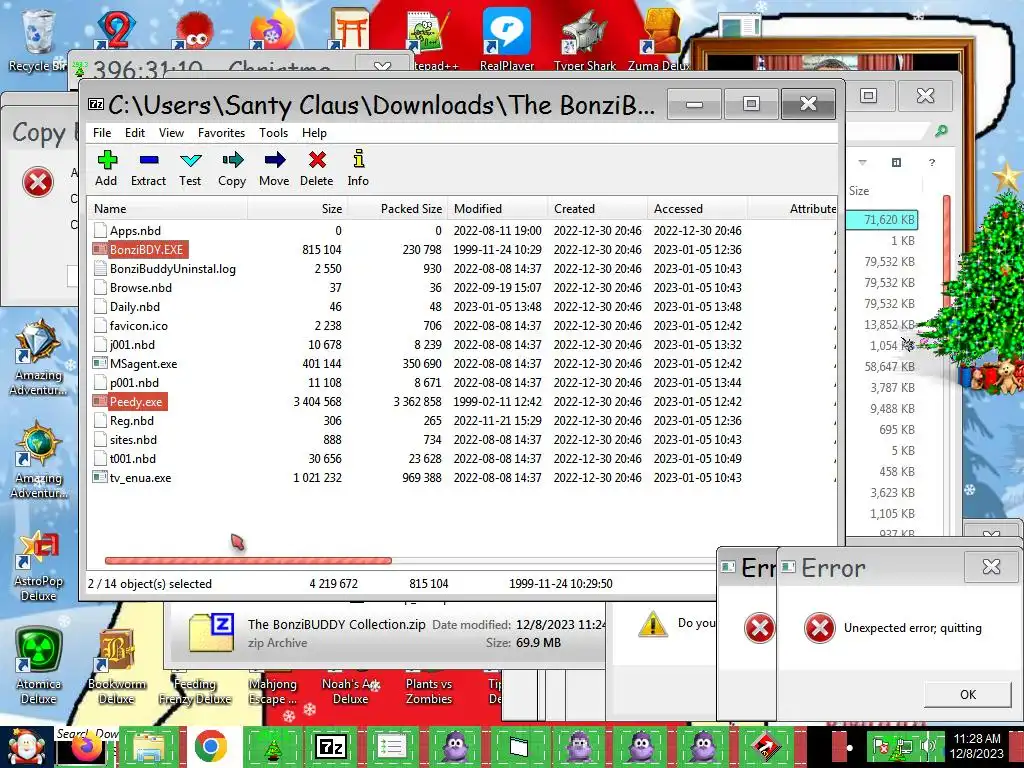Viewport: 1024px width, 768px height.
Task: Select the BonziBDY.EXE file
Action: [x=146, y=249]
